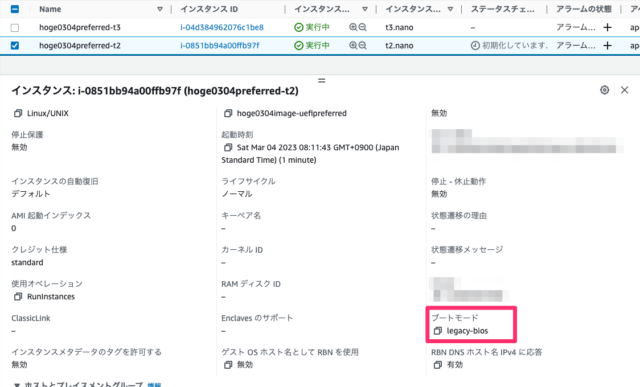Open instance ID link i-04d384962076c1be8
This screenshot has width=640, height=387.
coord(222,27)
